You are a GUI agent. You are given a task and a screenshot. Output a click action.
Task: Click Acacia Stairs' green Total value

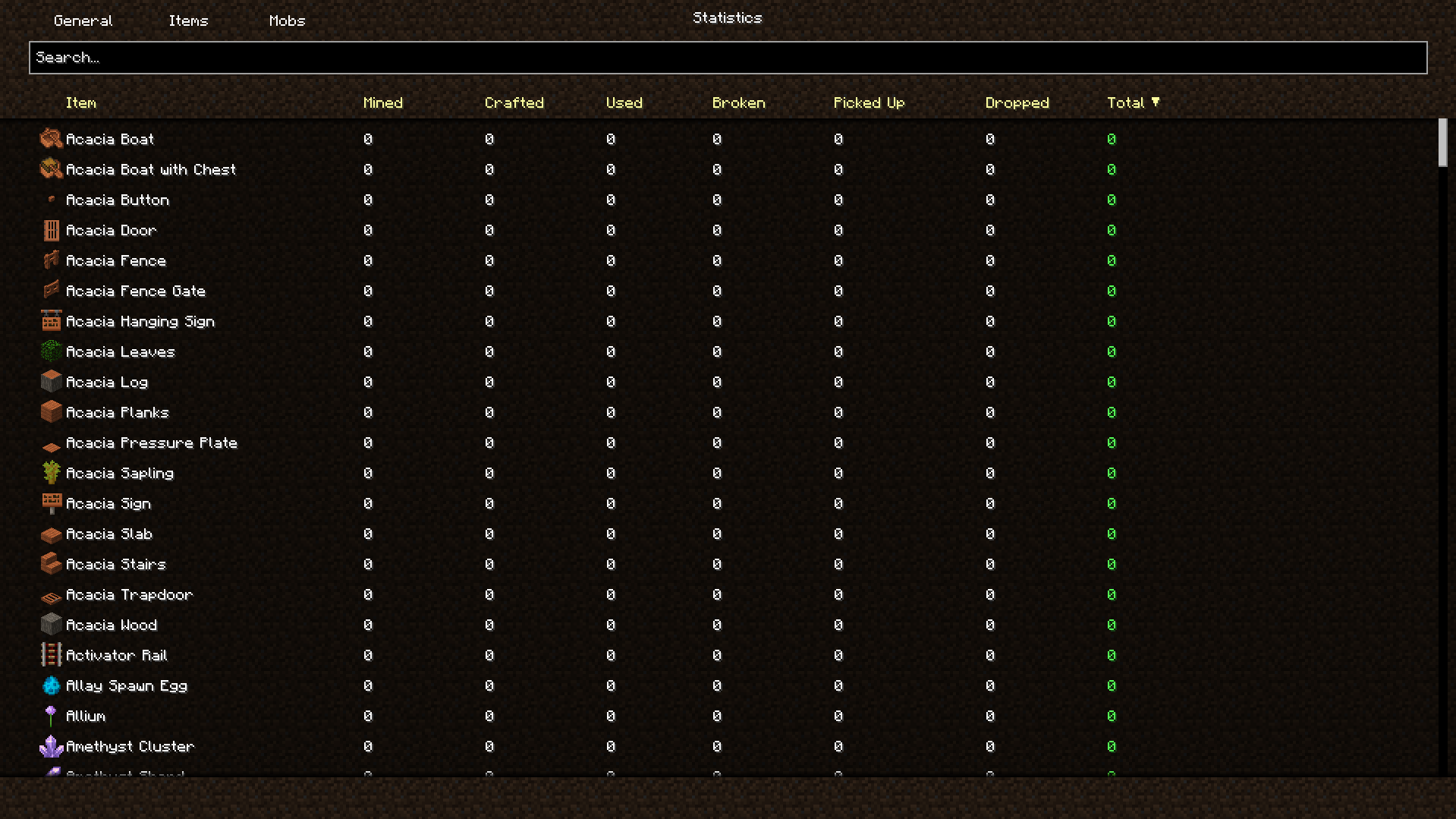(1112, 564)
